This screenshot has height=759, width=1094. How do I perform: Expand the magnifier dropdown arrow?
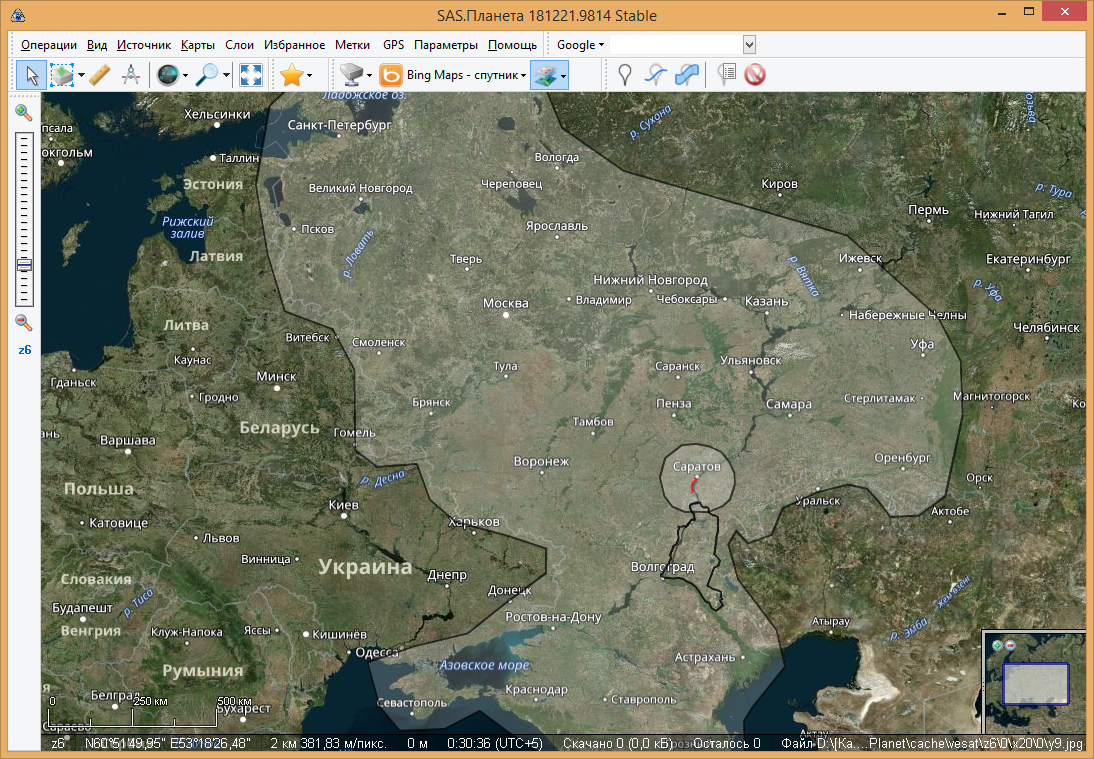tap(226, 75)
